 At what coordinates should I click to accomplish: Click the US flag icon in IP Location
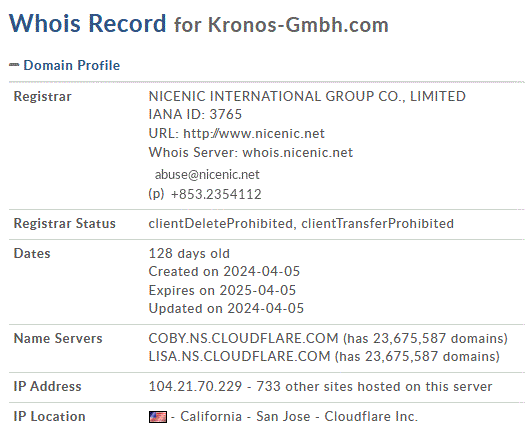point(158,417)
